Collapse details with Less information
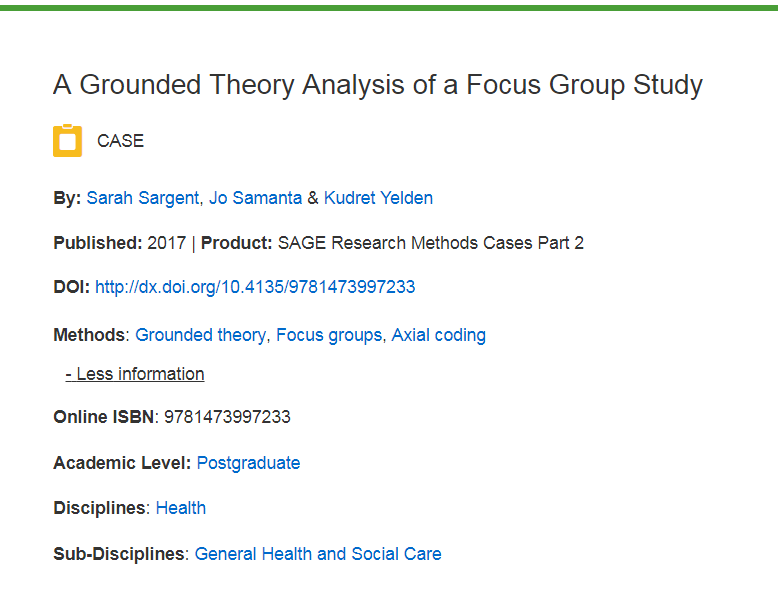778x609 pixels. pos(134,374)
